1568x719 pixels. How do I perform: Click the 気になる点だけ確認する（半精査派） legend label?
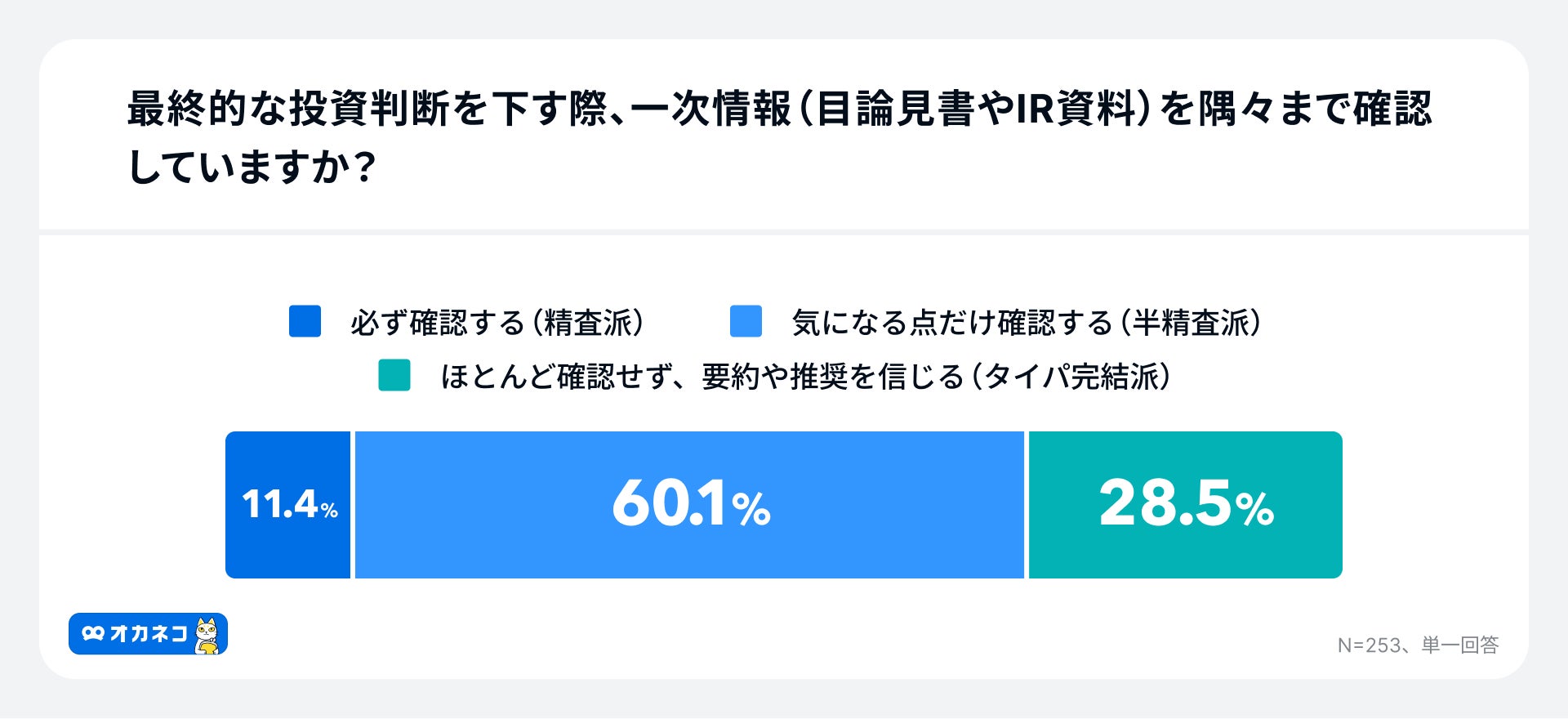pyautogui.click(x=1027, y=323)
